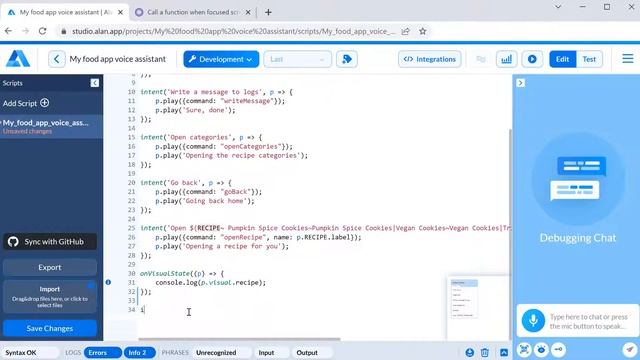The image size is (640, 360).
Task: Click the console.log line 31
Action: click(x=210, y=282)
